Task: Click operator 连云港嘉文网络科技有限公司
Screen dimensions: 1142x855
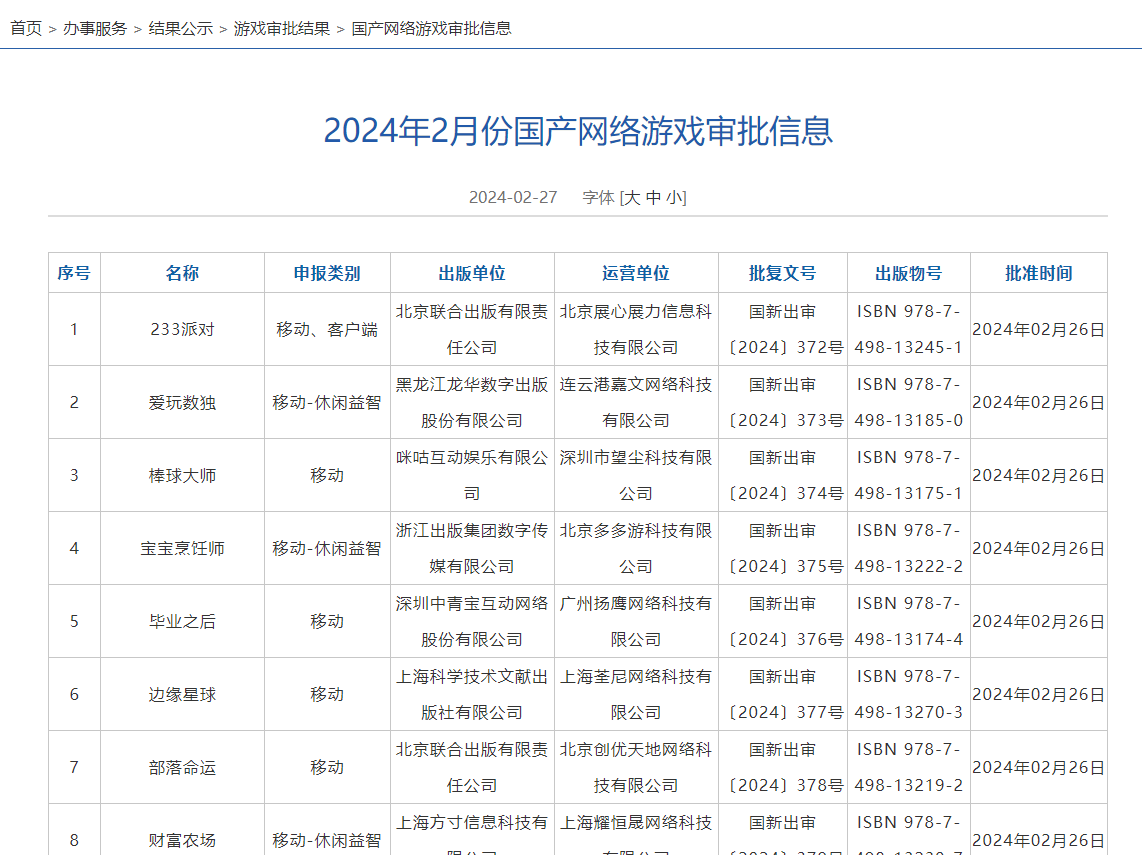Action: 636,403
